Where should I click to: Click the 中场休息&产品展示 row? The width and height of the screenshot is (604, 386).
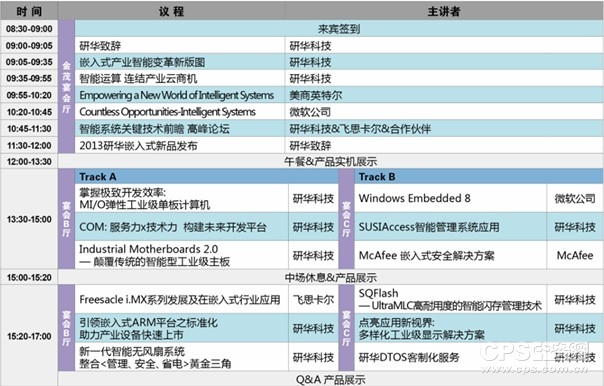tap(331, 277)
